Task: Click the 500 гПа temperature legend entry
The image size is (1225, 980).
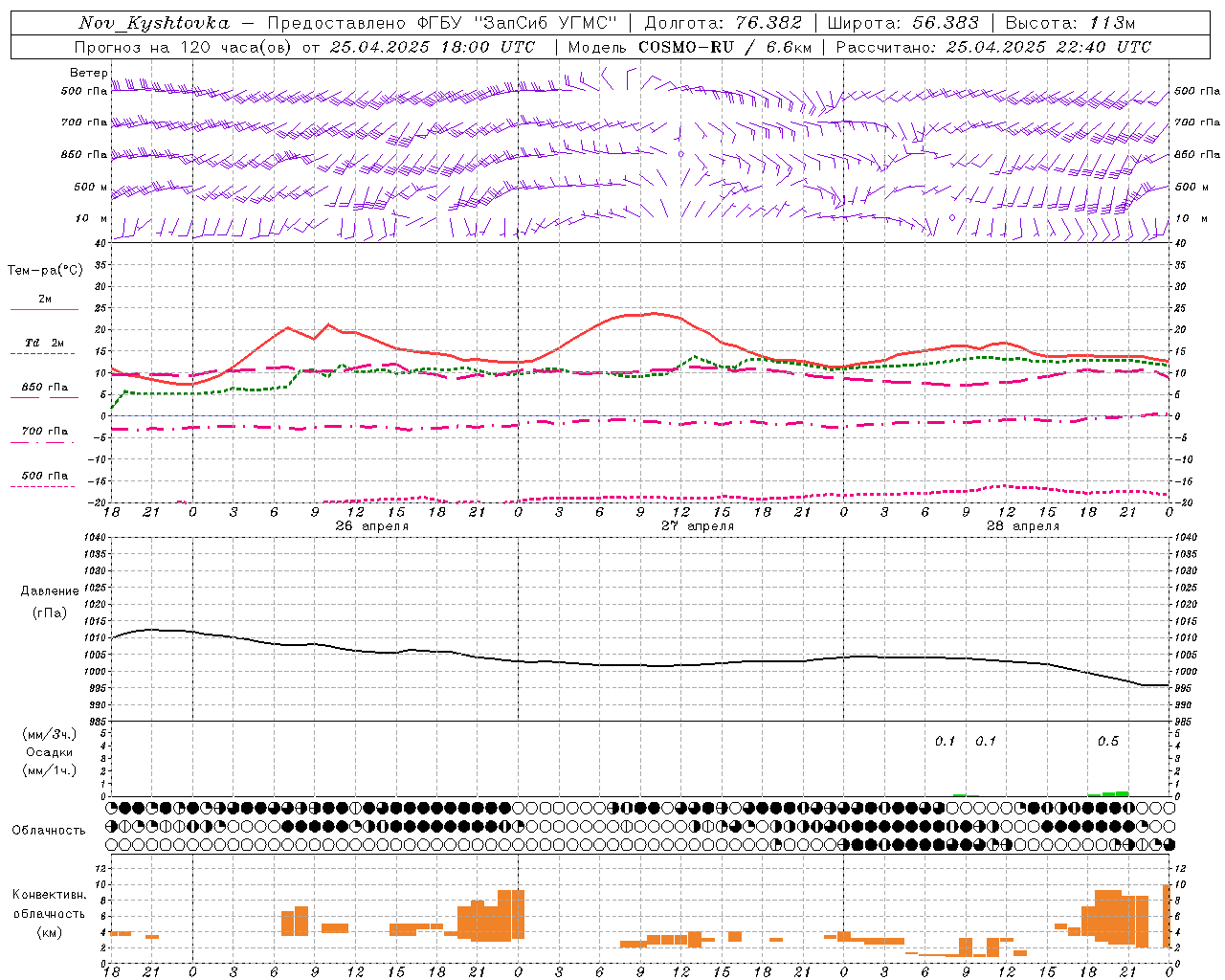Action: point(45,476)
